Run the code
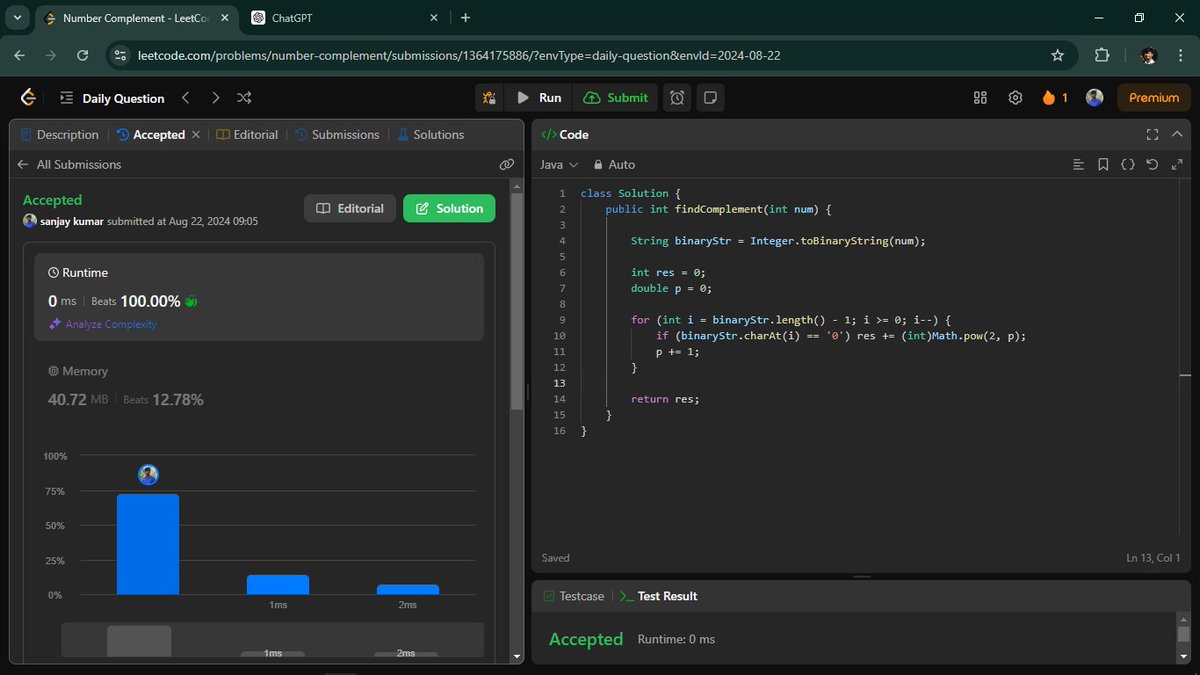The width and height of the screenshot is (1200, 675). tap(538, 98)
